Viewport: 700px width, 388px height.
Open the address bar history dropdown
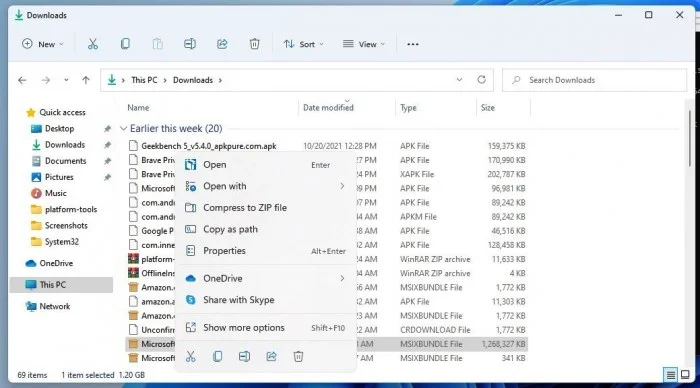tap(459, 80)
